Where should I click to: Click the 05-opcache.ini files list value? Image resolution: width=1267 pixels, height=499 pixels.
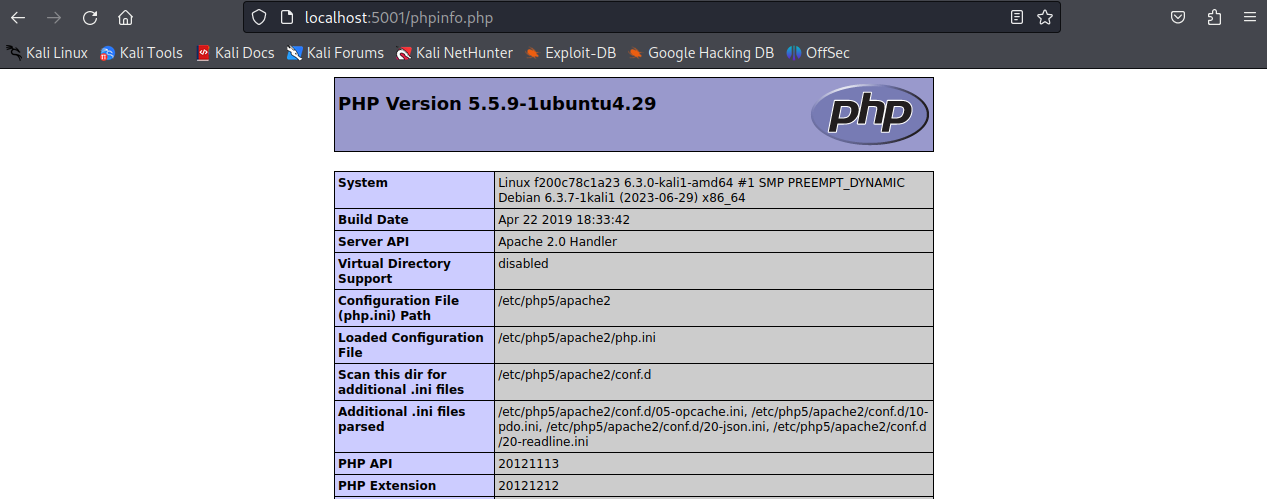714,426
